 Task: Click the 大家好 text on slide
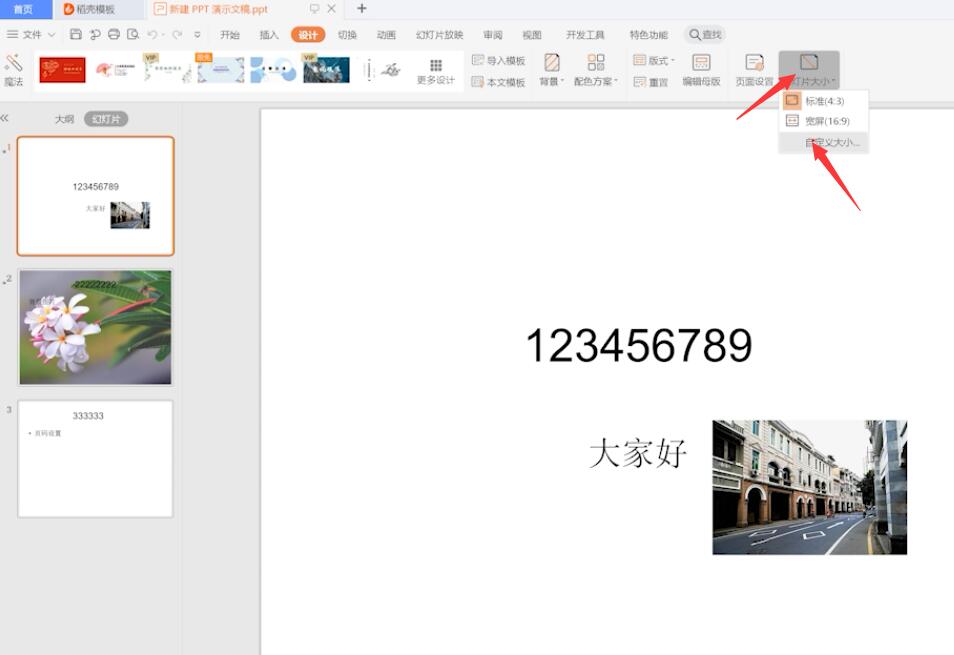[638, 453]
